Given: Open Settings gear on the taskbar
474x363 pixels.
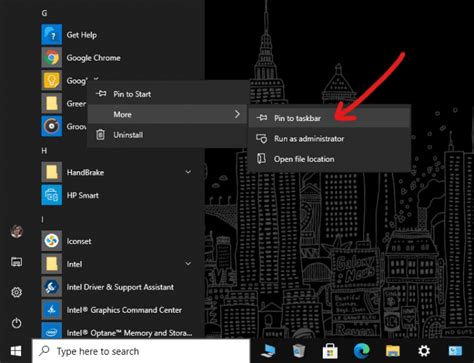Looking at the screenshot, I should tap(424, 351).
